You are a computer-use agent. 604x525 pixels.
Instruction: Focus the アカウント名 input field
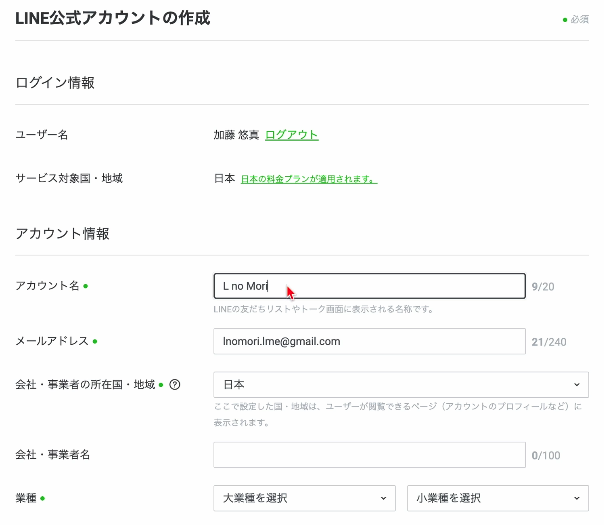point(369,286)
